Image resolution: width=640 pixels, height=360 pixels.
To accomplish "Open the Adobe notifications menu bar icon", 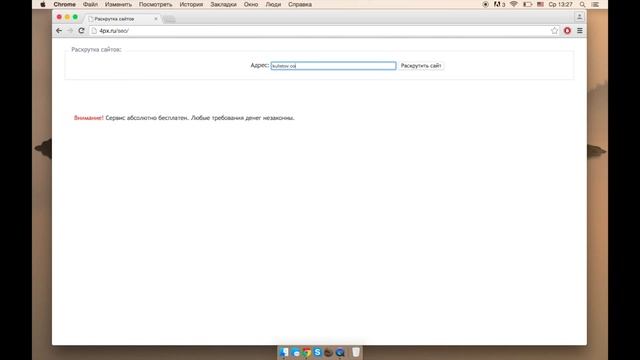I will (499, 4).
